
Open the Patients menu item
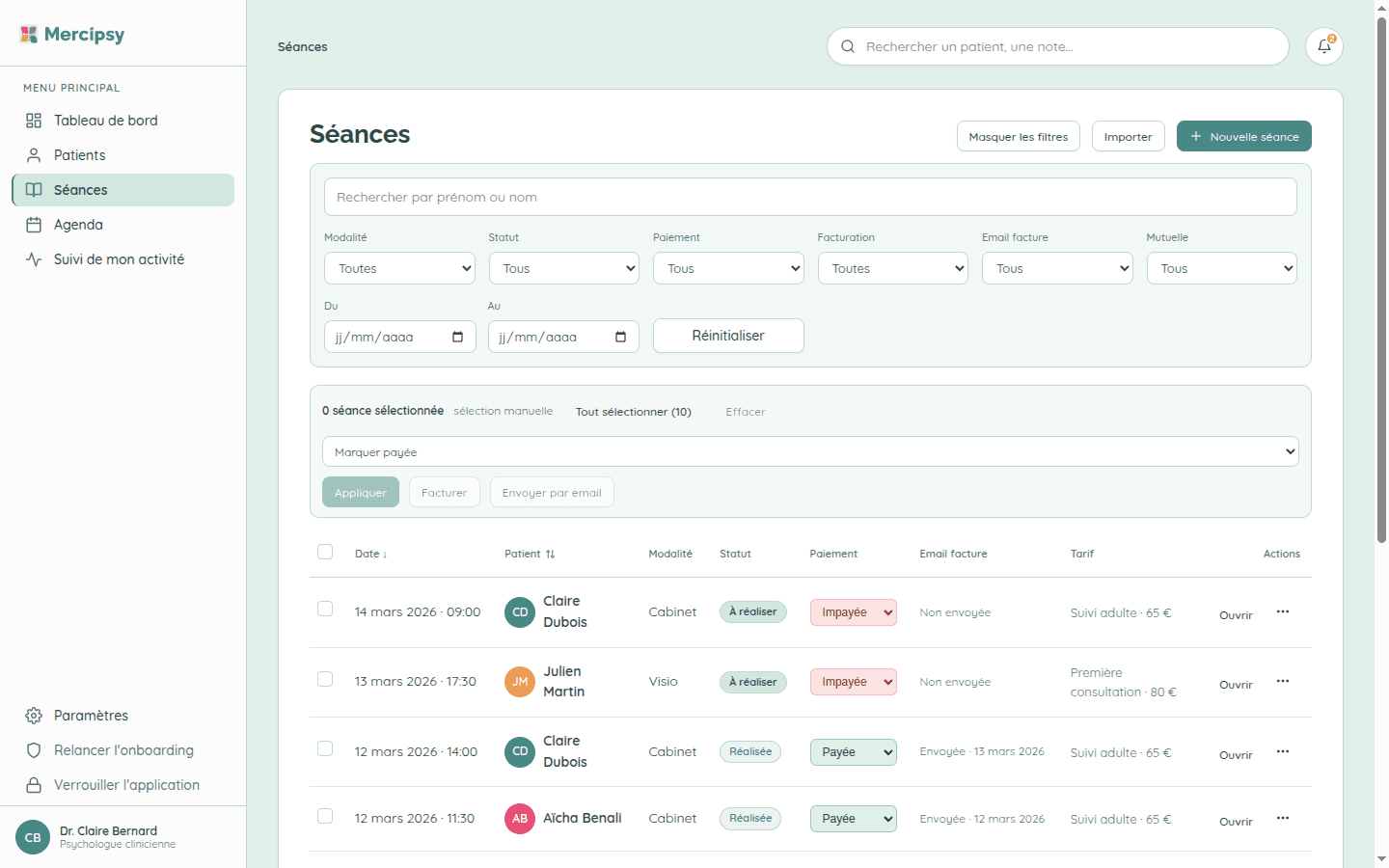coord(123,155)
